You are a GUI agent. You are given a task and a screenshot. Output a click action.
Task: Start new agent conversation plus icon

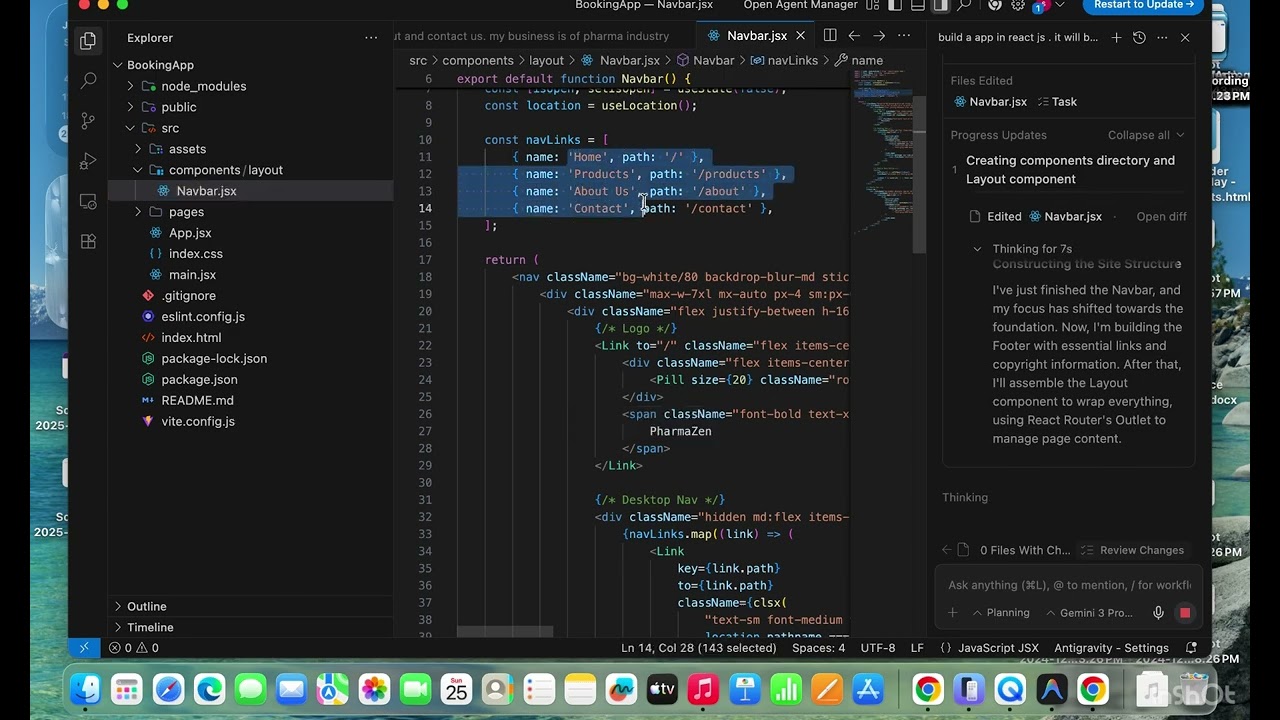pyautogui.click(x=1116, y=38)
